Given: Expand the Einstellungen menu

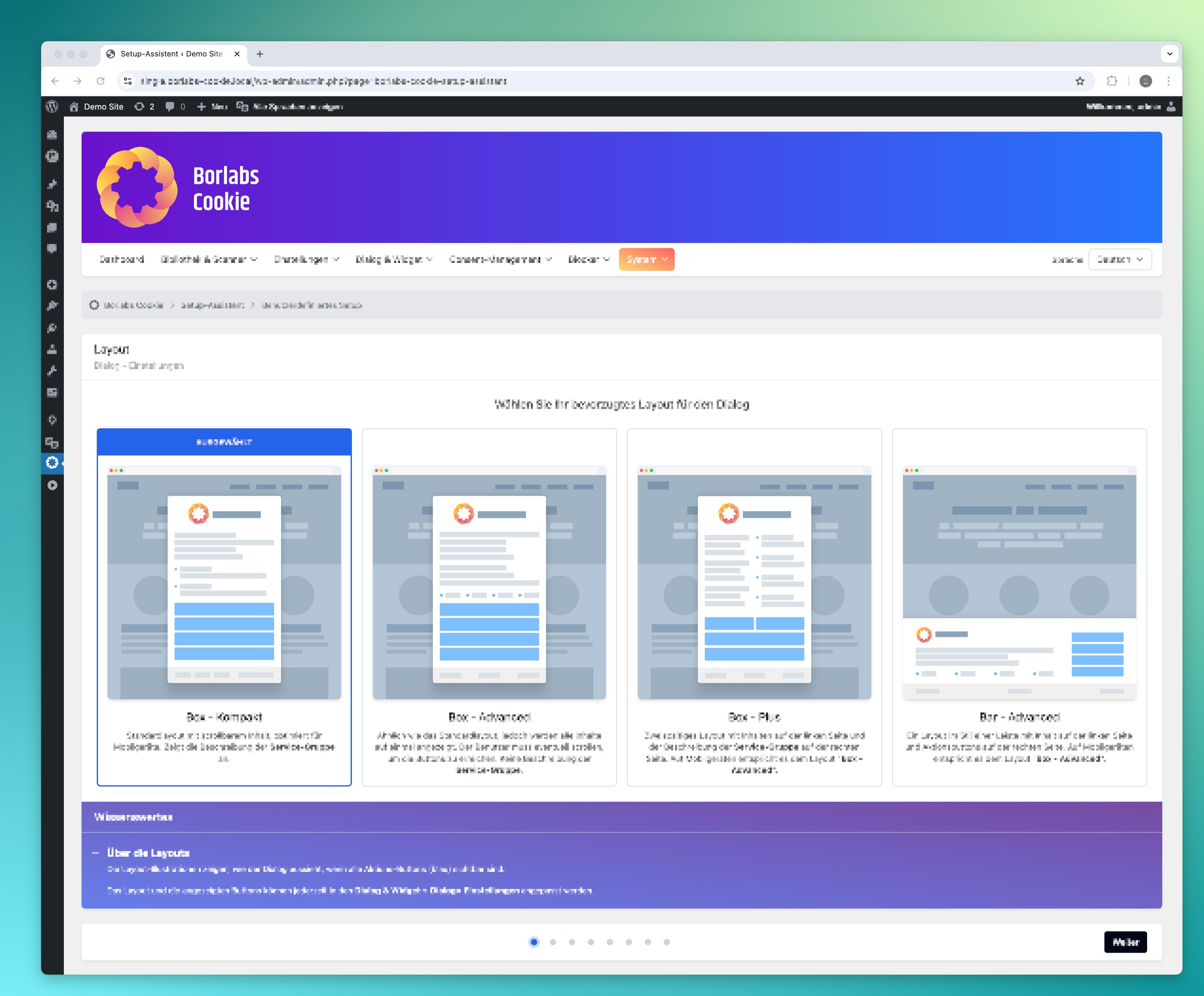Looking at the screenshot, I should click(x=307, y=260).
